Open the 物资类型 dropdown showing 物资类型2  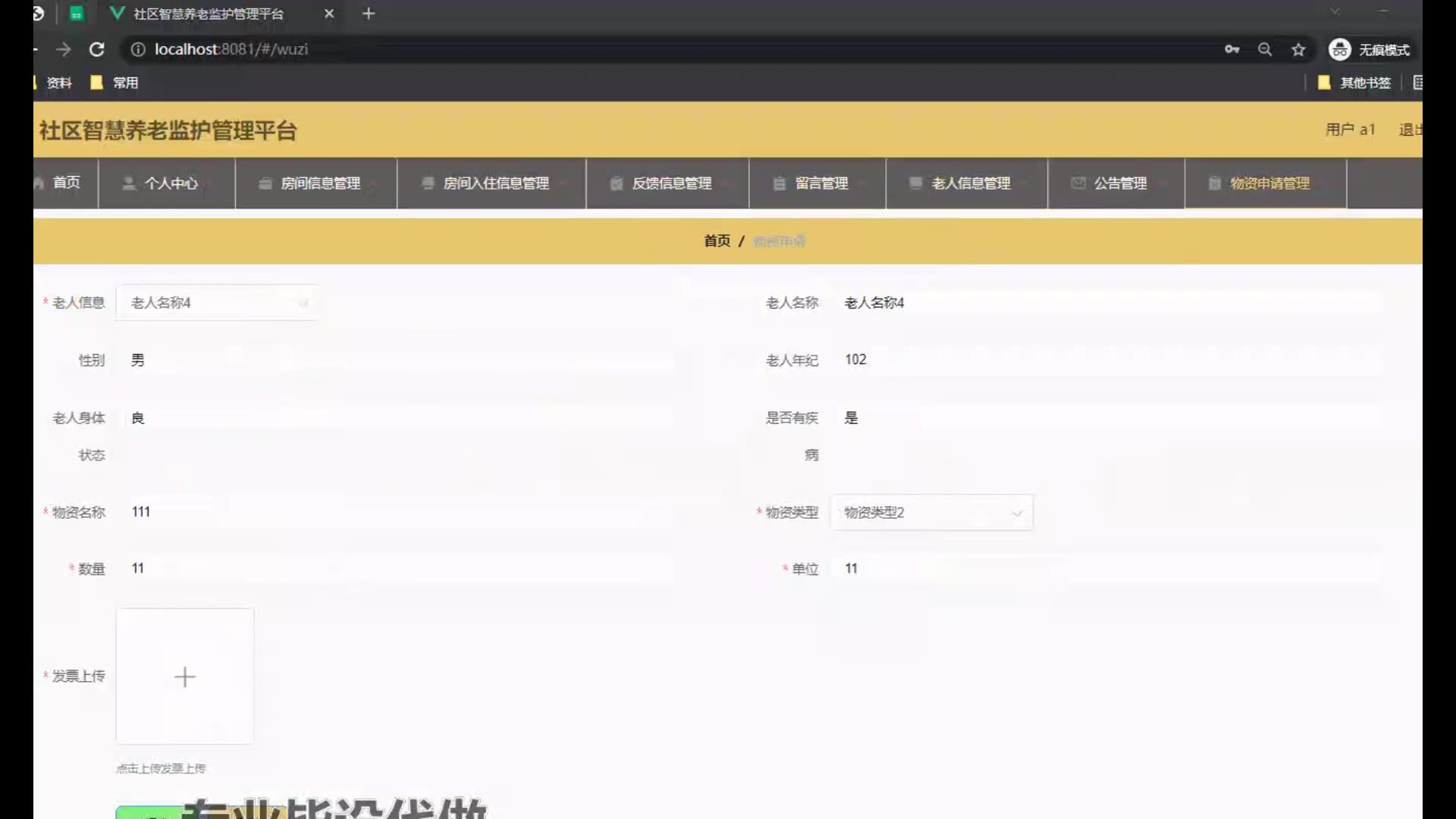click(x=931, y=513)
